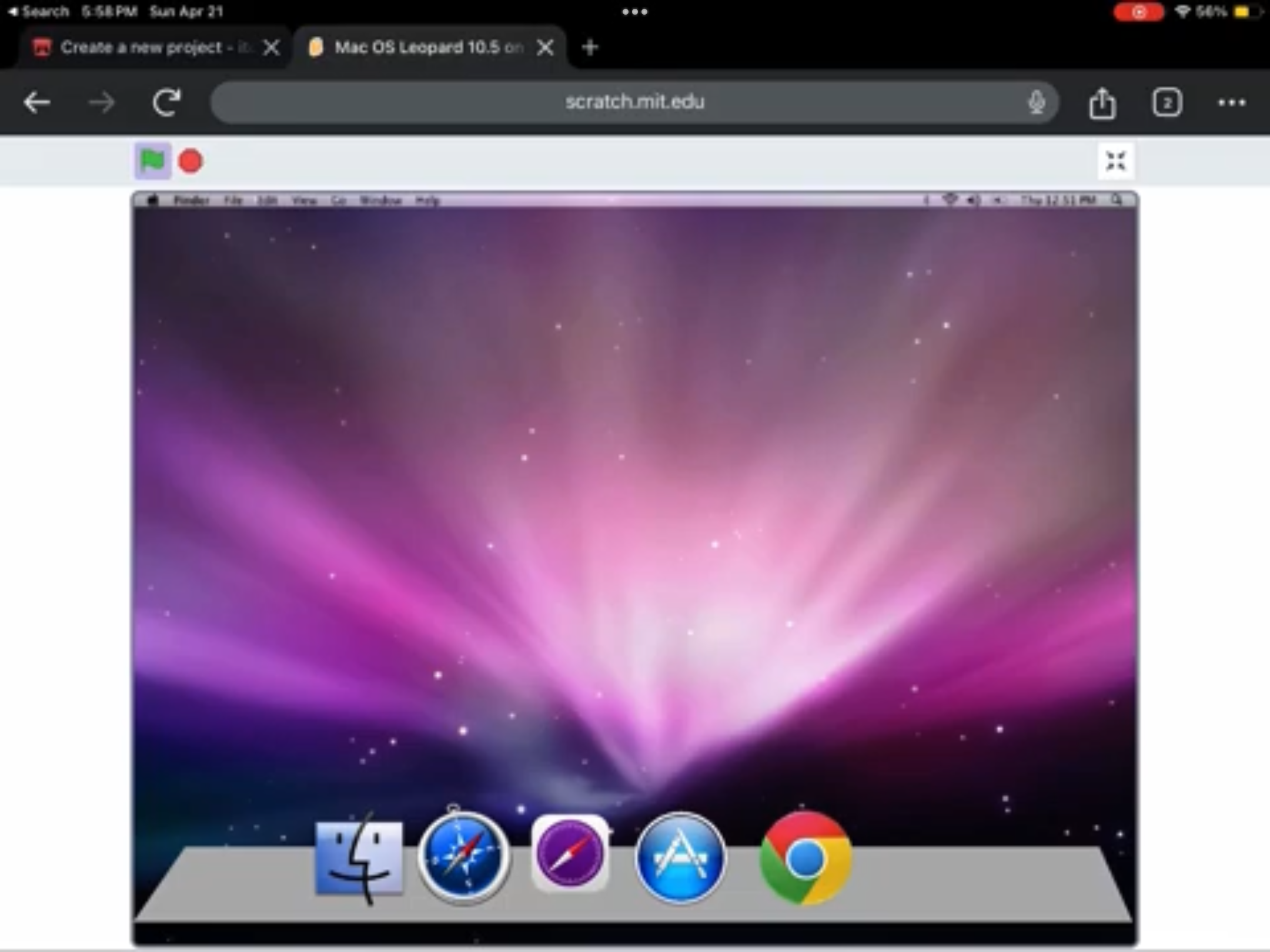This screenshot has width=1270, height=952.
Task: Click the Wi-Fi icon in Leopard menu bar
Action: [950, 200]
